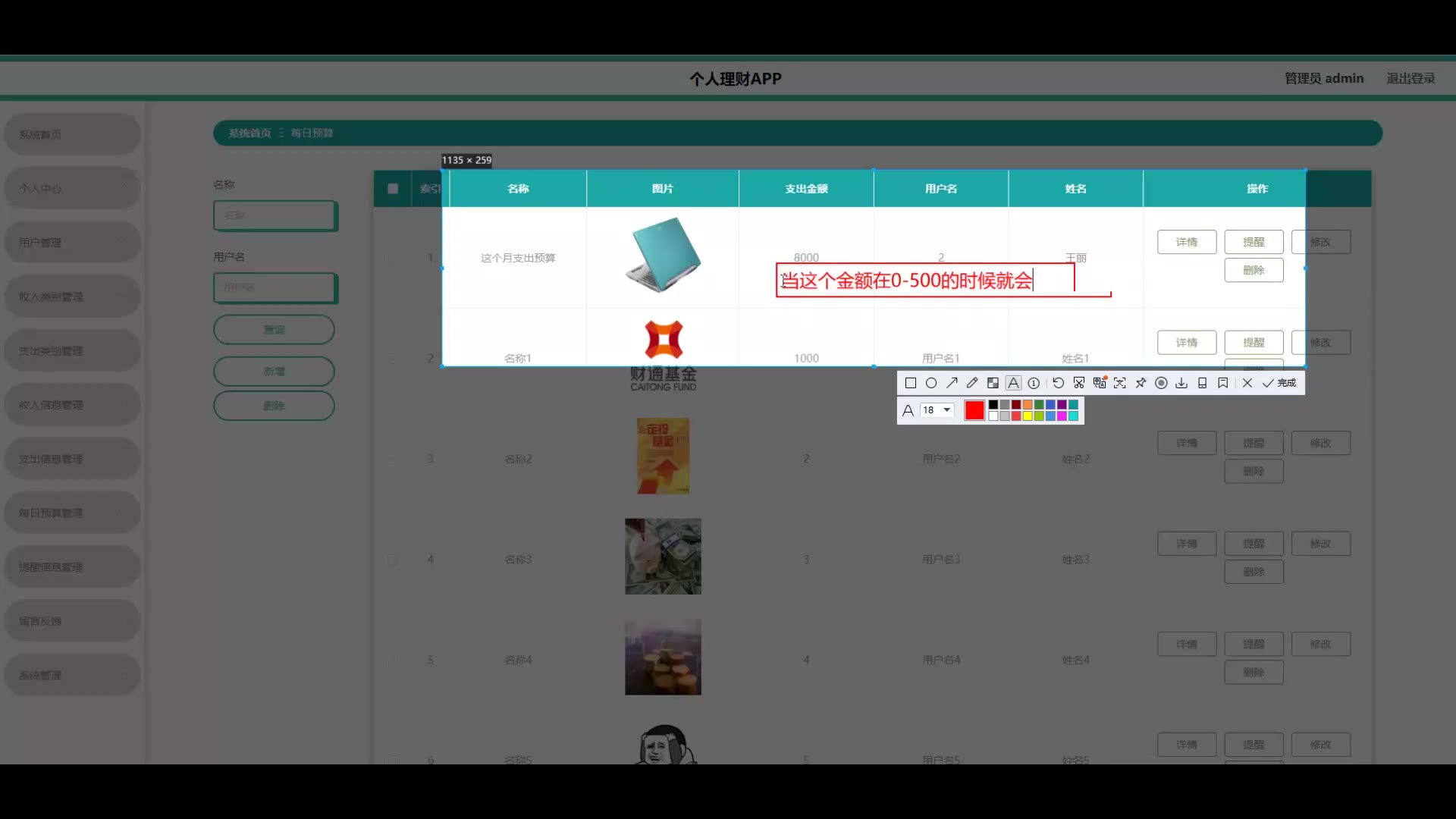The image size is (1456, 819).
Task: Choose the magenta color swatch
Action: click(1062, 416)
